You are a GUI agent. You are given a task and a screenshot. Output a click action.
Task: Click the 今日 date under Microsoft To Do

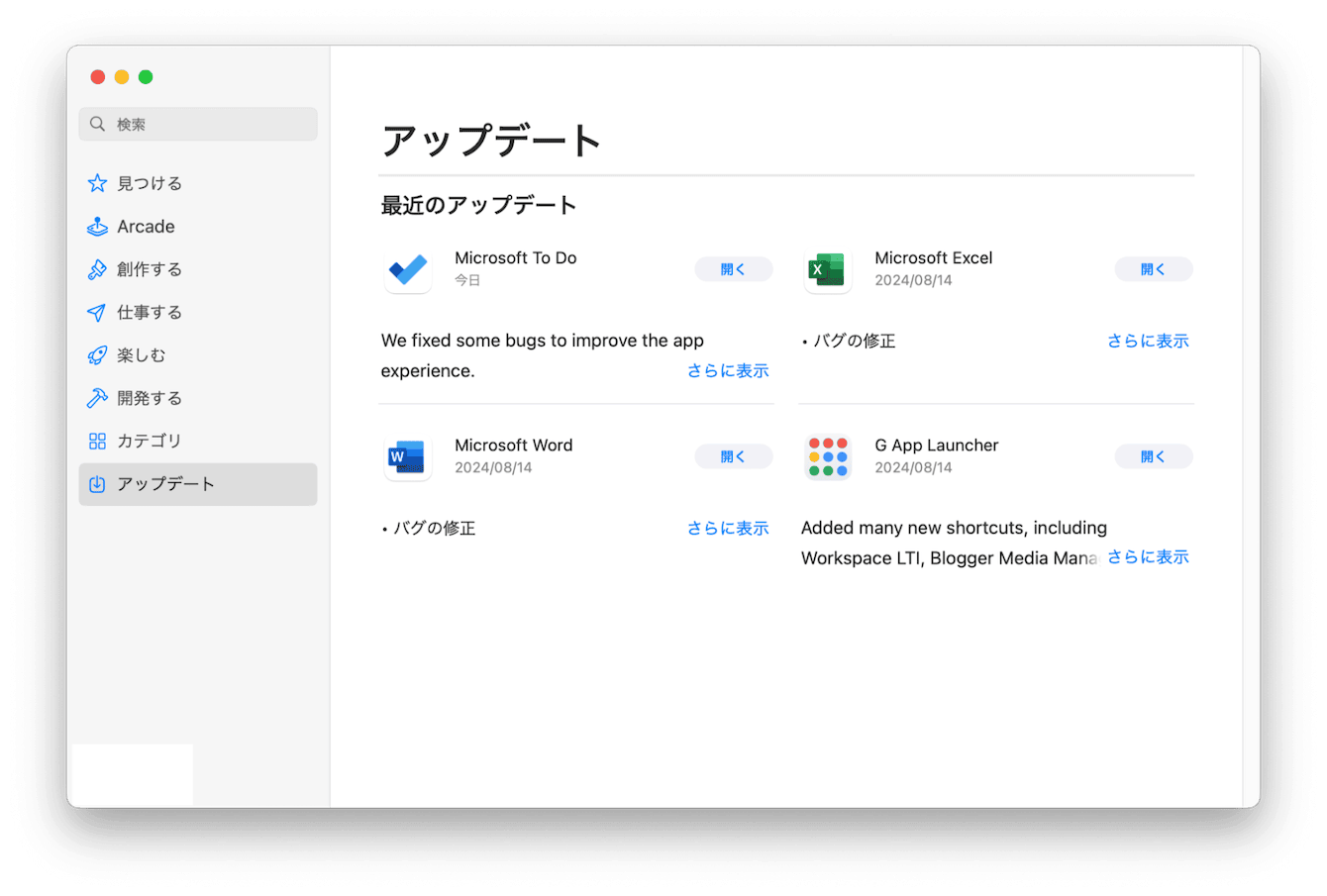(467, 280)
